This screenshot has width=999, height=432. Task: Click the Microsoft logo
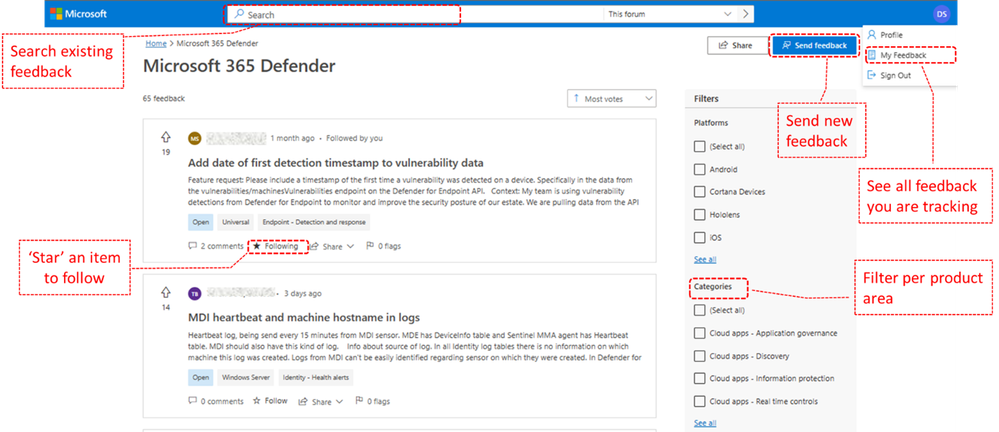point(78,14)
